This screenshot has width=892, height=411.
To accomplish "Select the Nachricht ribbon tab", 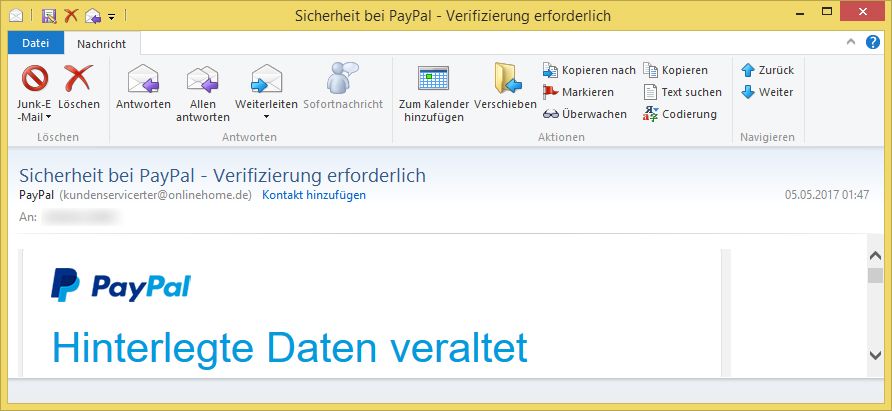I will (x=102, y=44).
